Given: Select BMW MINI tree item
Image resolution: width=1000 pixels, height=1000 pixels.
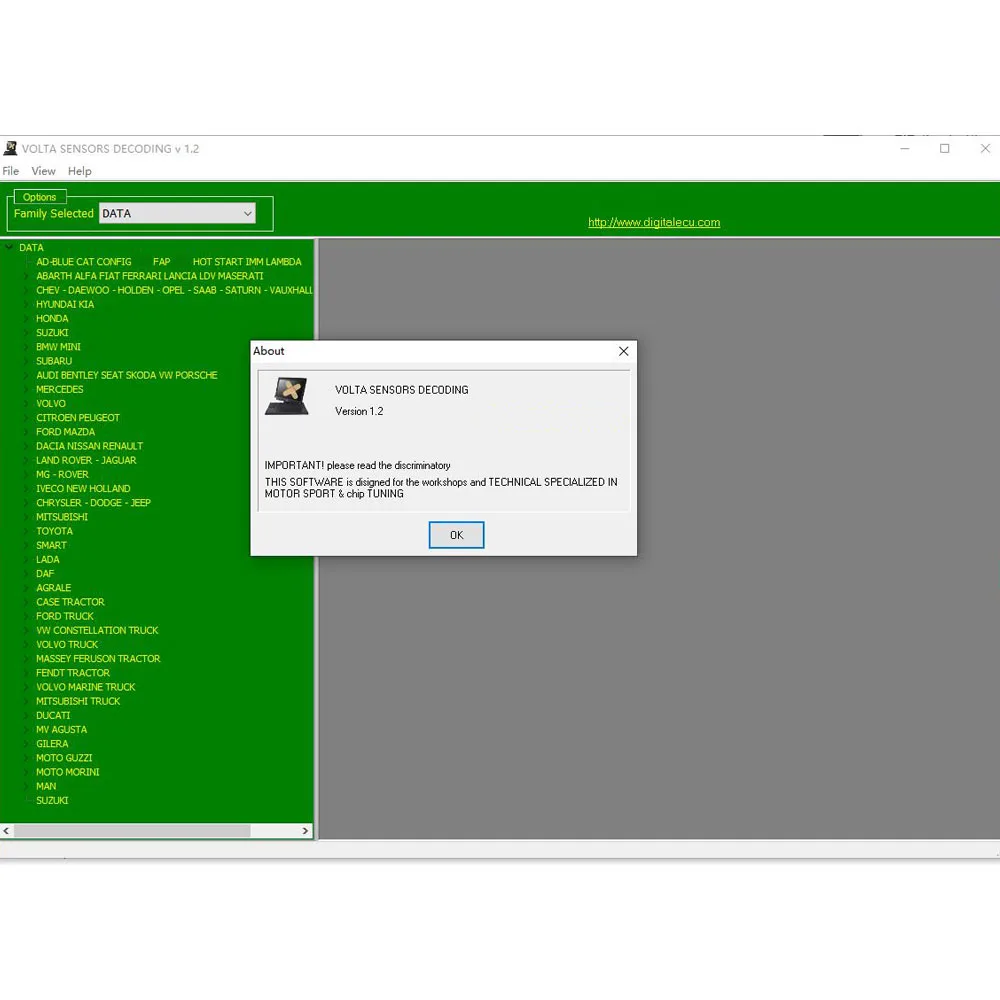Looking at the screenshot, I should (58, 346).
